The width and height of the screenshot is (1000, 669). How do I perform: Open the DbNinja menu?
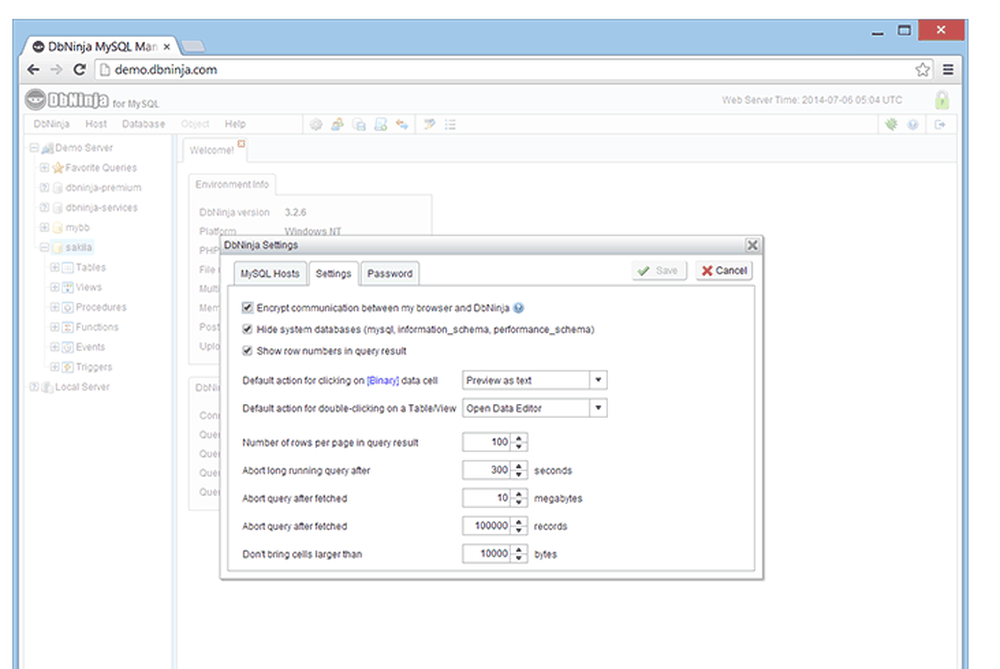click(52, 124)
